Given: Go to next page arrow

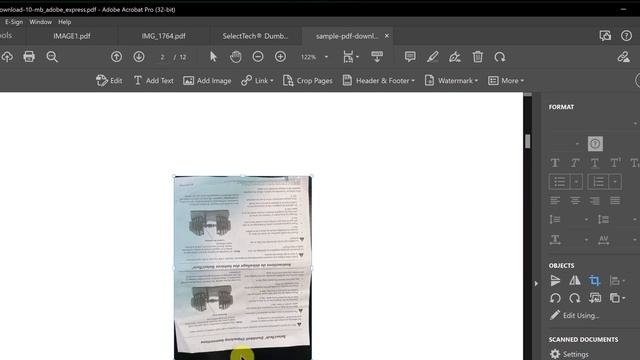Looking at the screenshot, I should [139, 57].
